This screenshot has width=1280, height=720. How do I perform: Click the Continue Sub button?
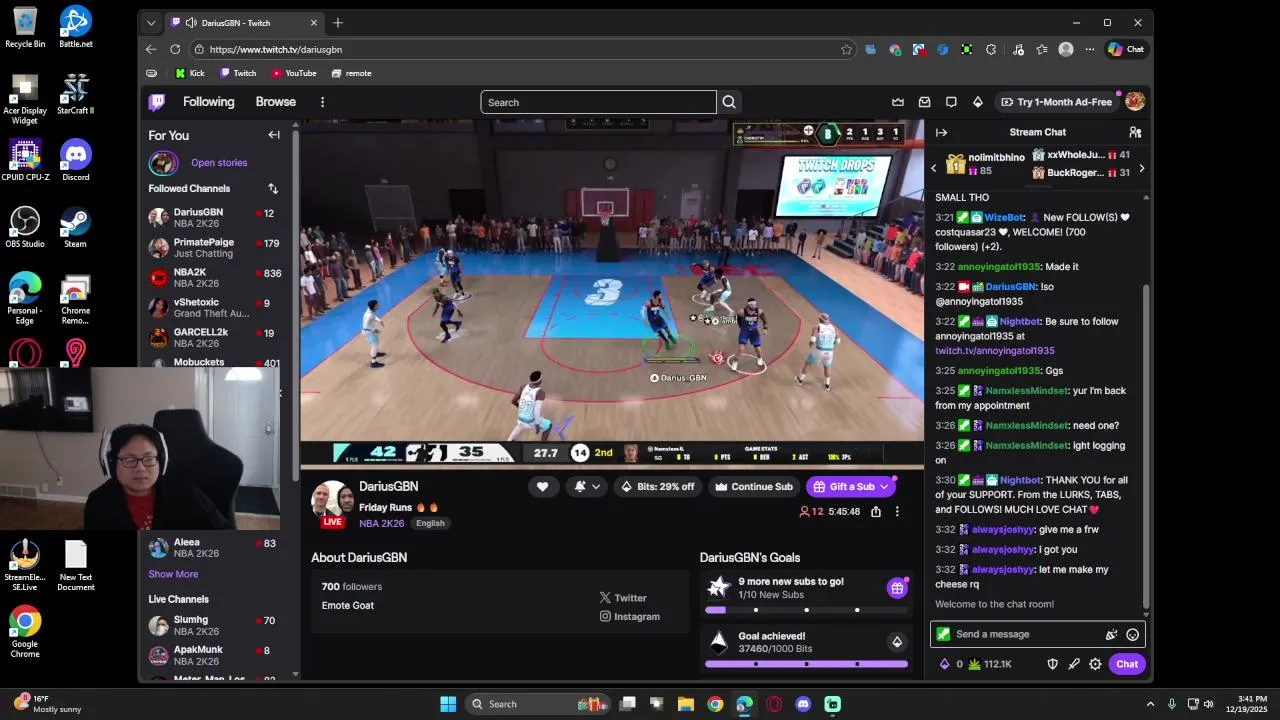[x=753, y=487]
